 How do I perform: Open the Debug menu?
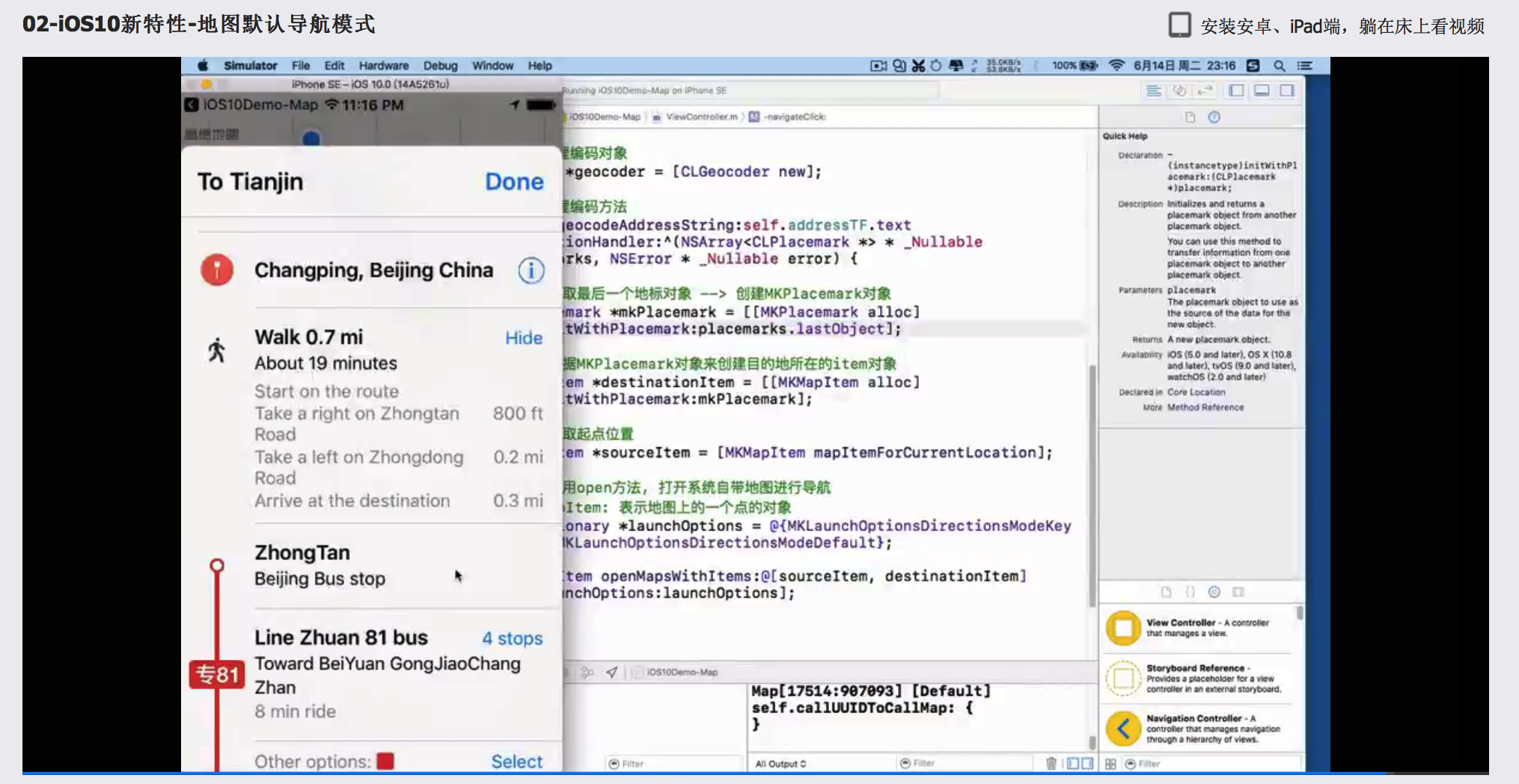(x=441, y=66)
